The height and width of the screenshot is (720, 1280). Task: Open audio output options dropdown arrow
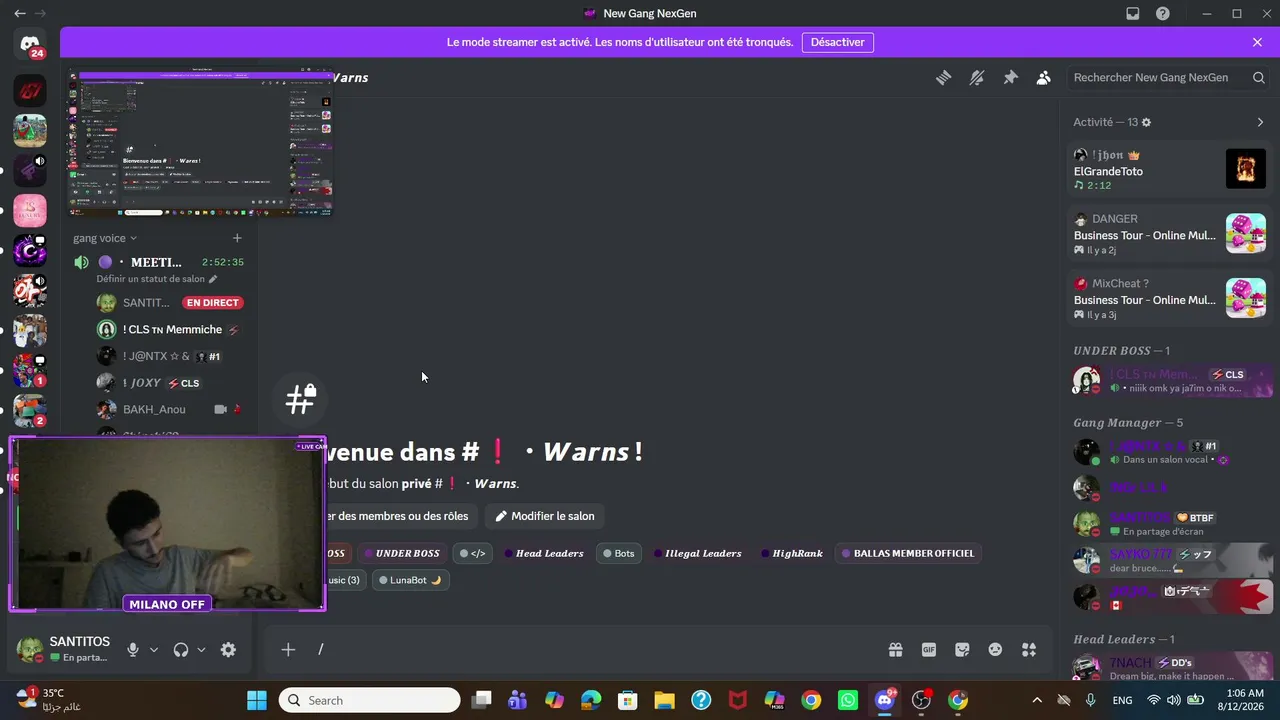[201, 650]
